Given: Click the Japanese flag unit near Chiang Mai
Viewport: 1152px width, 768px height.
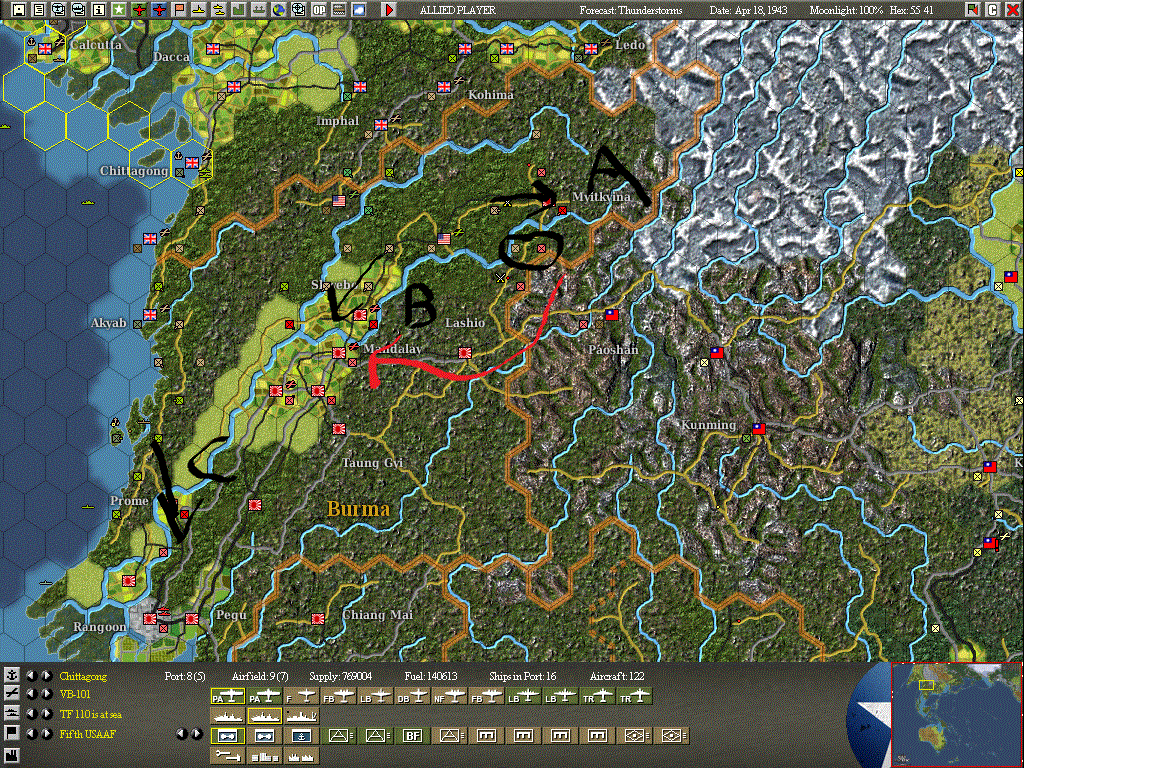Looking at the screenshot, I should 317,619.
